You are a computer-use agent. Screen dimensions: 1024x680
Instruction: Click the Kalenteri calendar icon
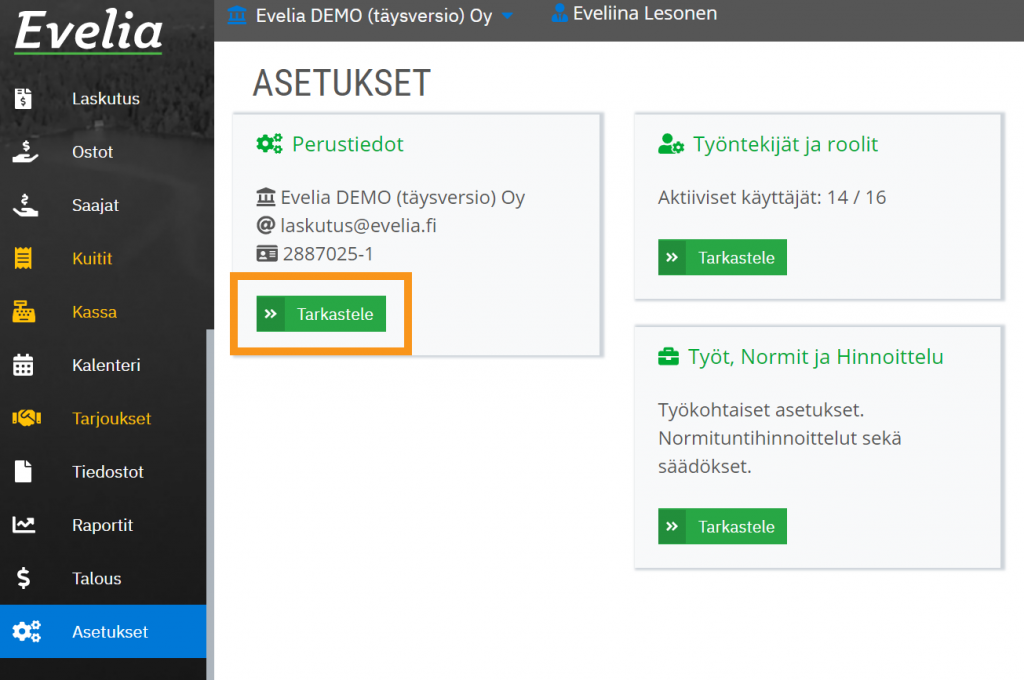(x=23, y=364)
